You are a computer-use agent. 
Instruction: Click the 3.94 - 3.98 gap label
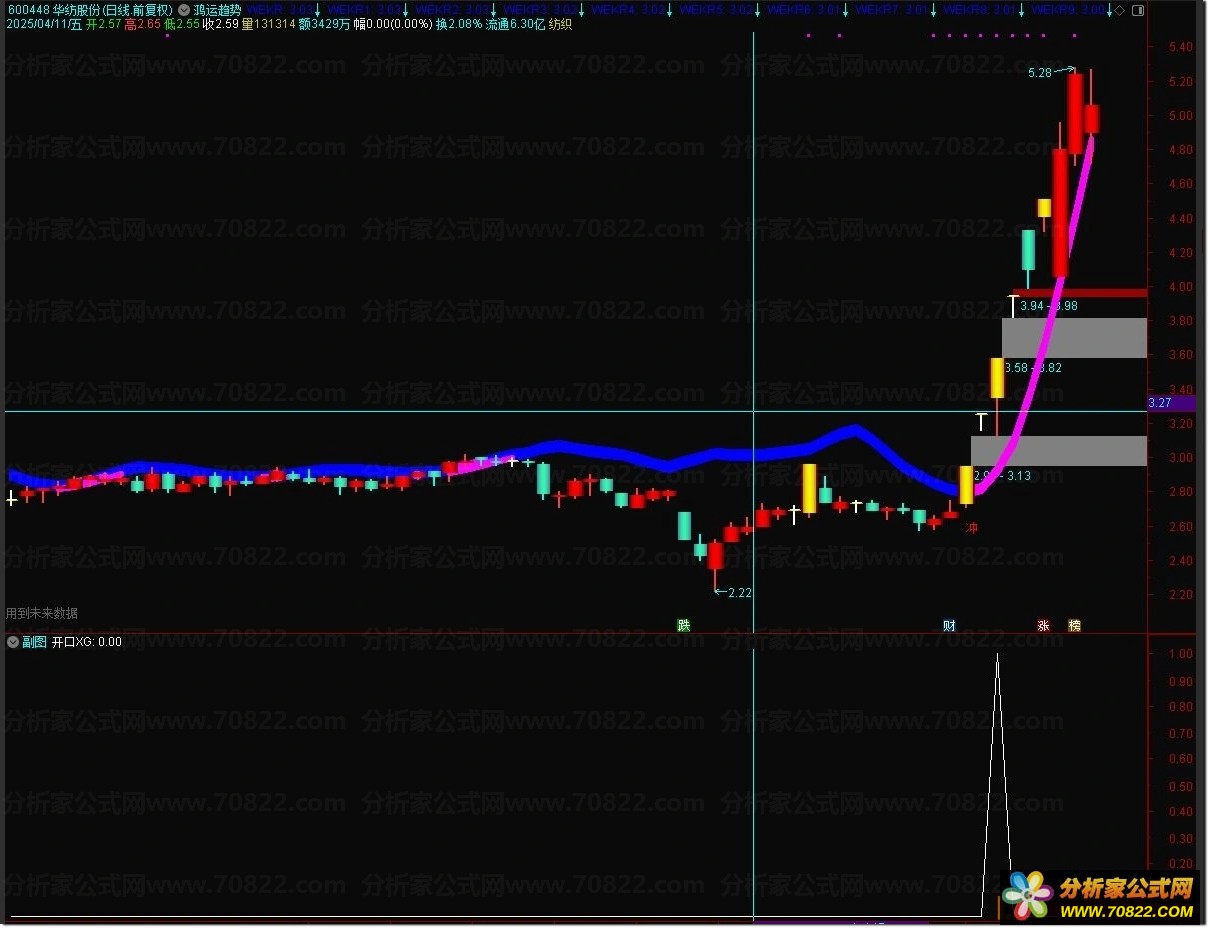pyautogui.click(x=1048, y=306)
